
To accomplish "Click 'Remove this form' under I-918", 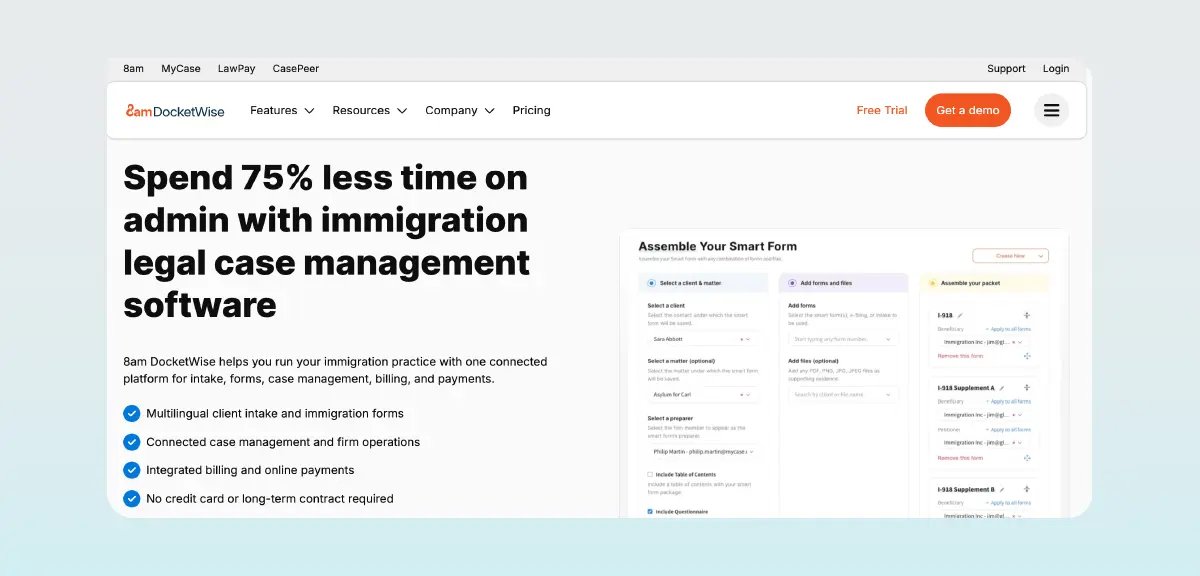I will (x=960, y=356).
